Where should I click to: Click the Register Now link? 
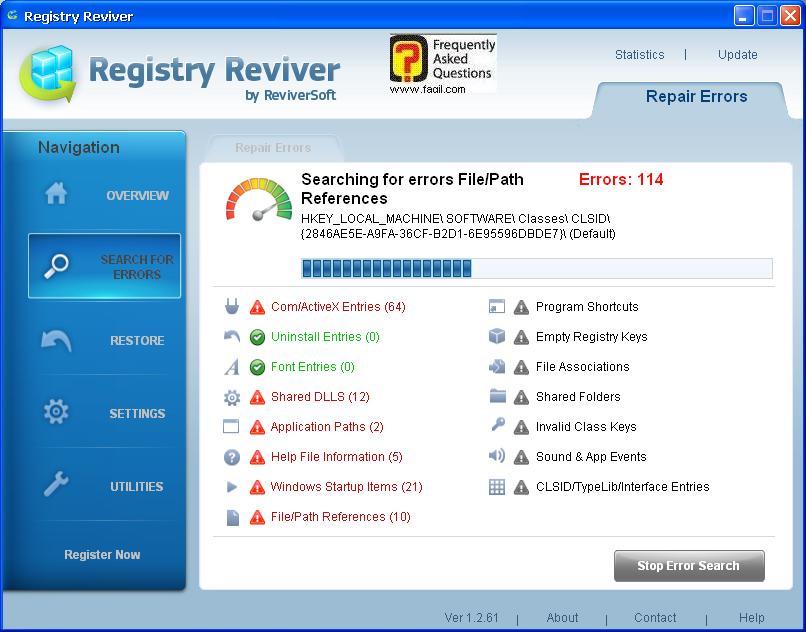tap(102, 554)
